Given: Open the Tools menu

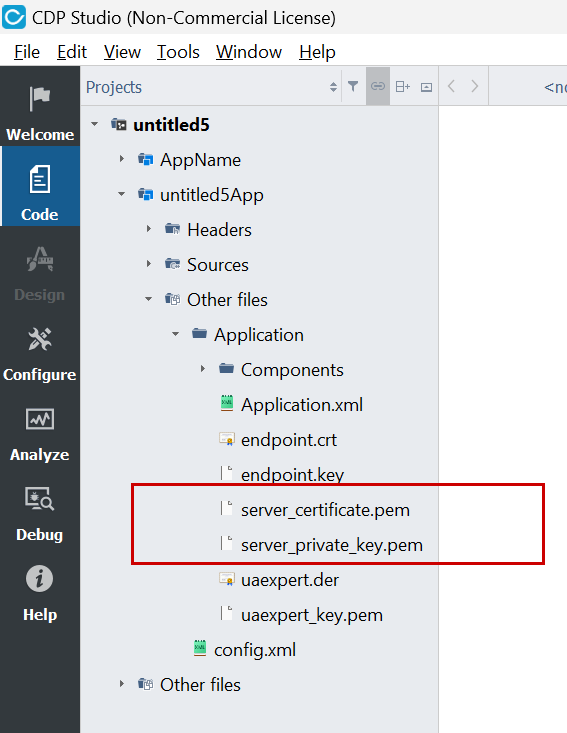Looking at the screenshot, I should [178, 51].
